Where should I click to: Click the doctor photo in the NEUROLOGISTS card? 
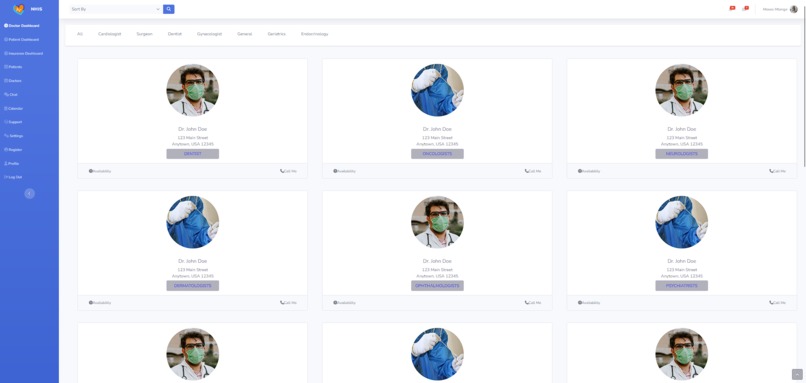[682, 90]
